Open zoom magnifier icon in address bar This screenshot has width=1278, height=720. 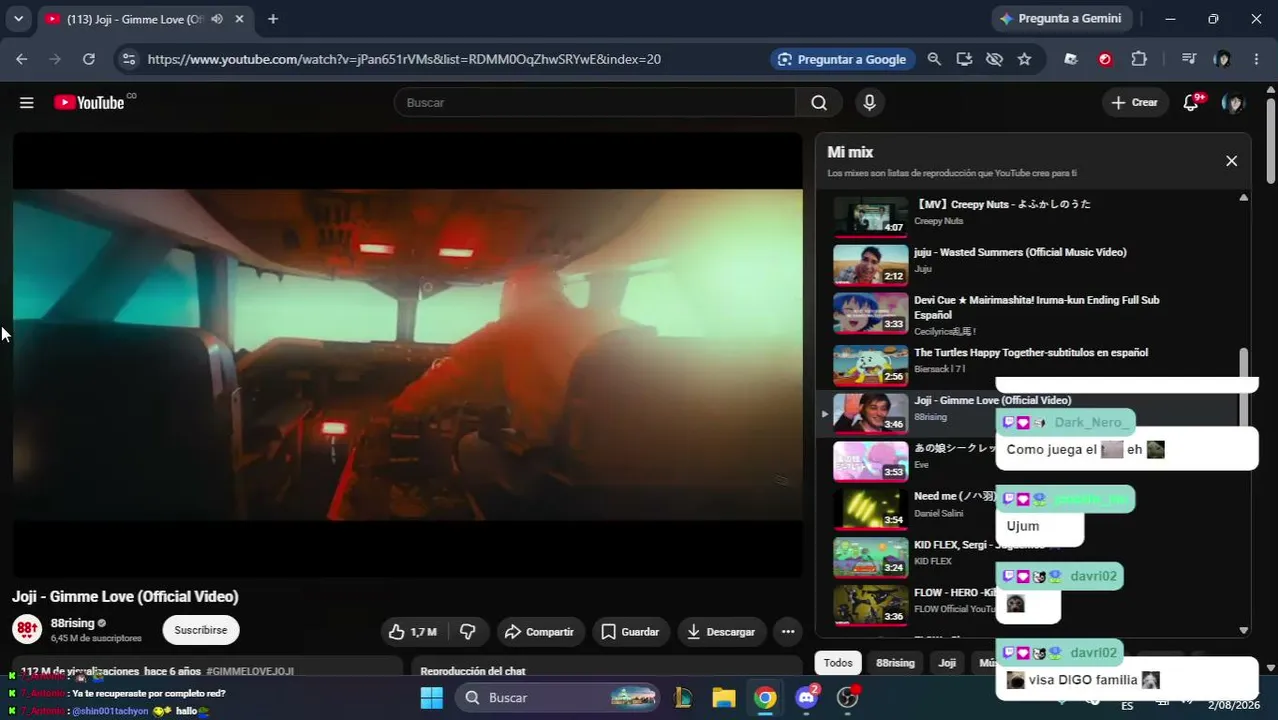click(x=934, y=59)
